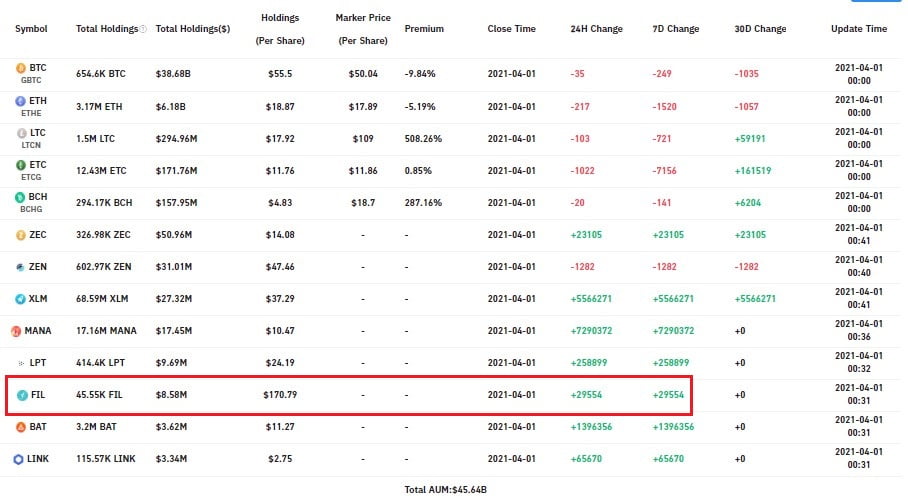Click the BCH coin icon
The image size is (908, 501).
click(x=20, y=197)
